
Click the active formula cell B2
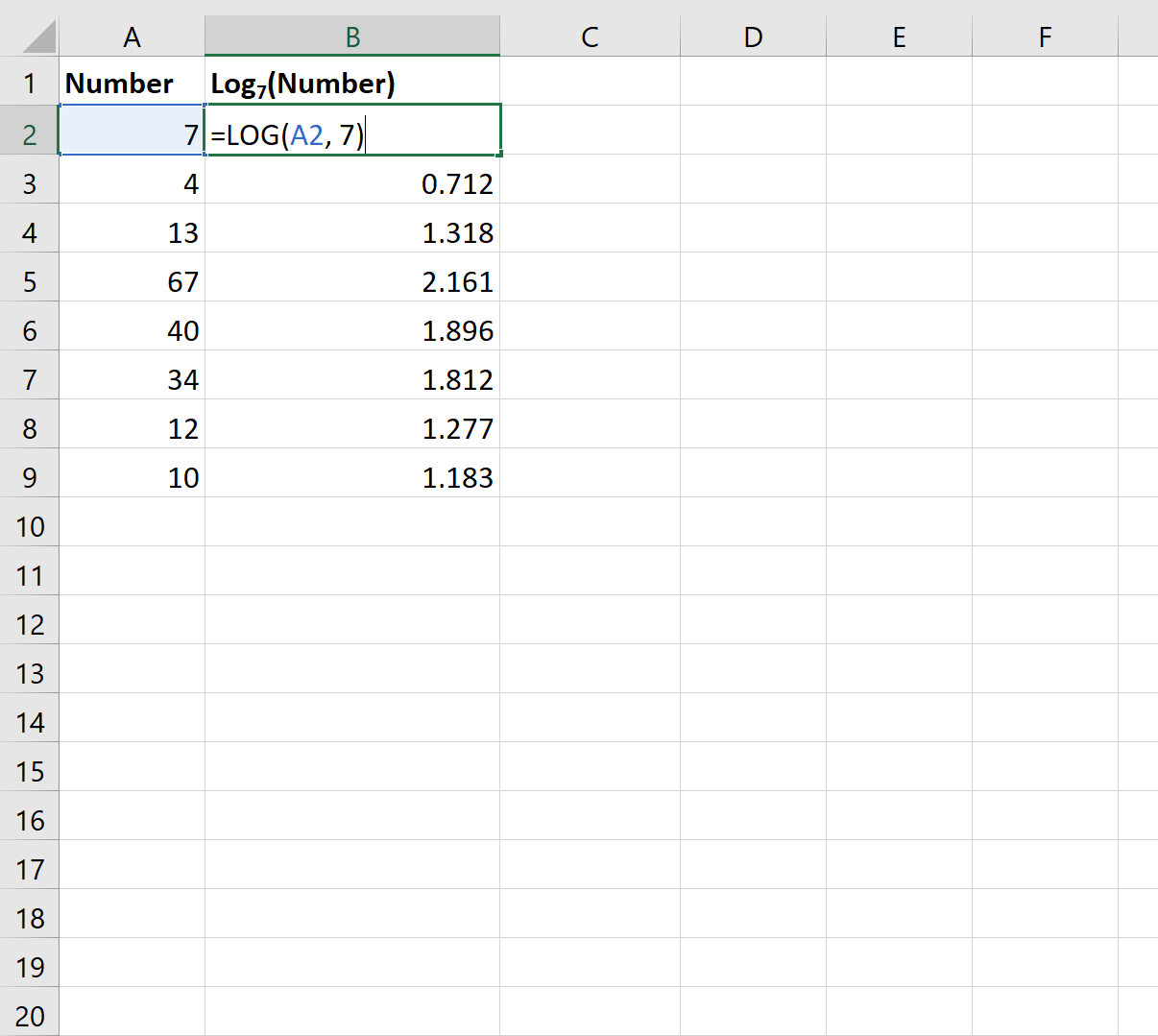point(352,133)
